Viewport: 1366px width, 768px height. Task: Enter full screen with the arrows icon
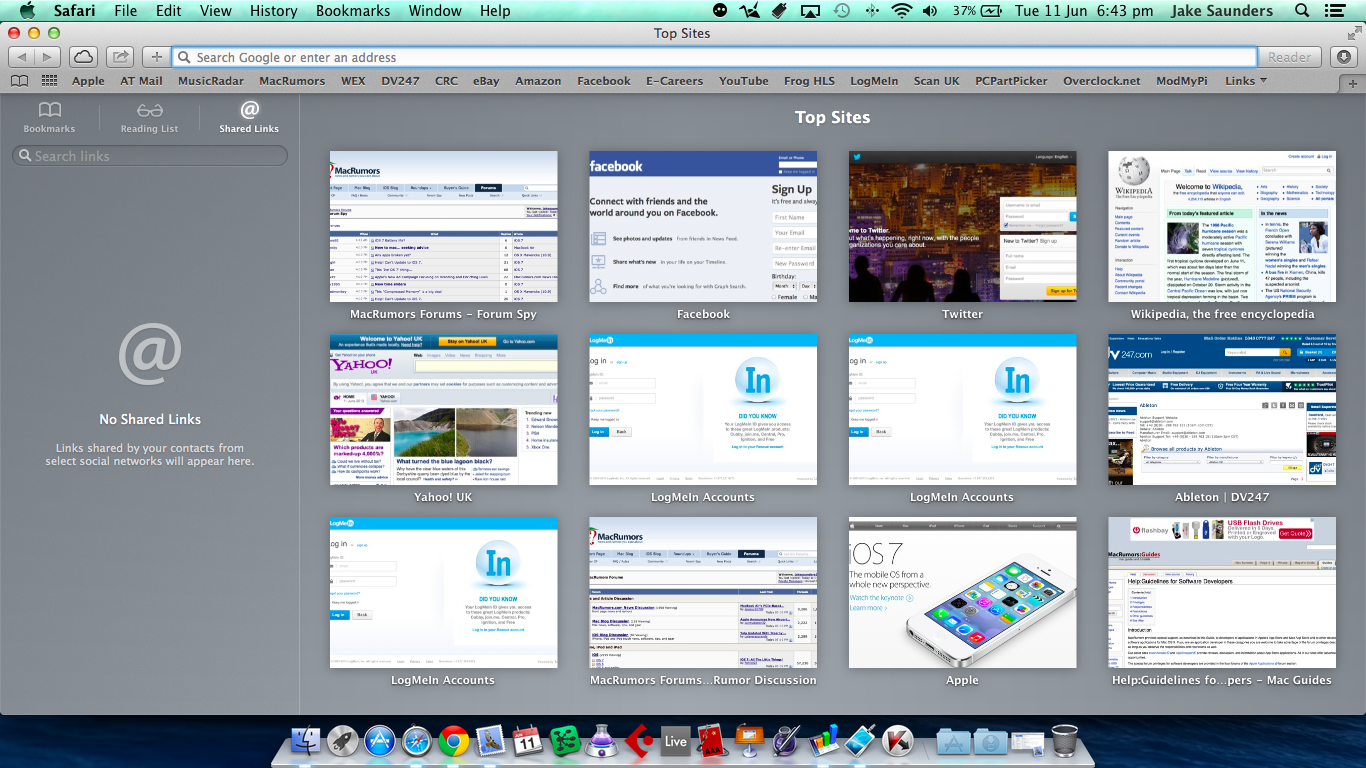[x=1353, y=33]
